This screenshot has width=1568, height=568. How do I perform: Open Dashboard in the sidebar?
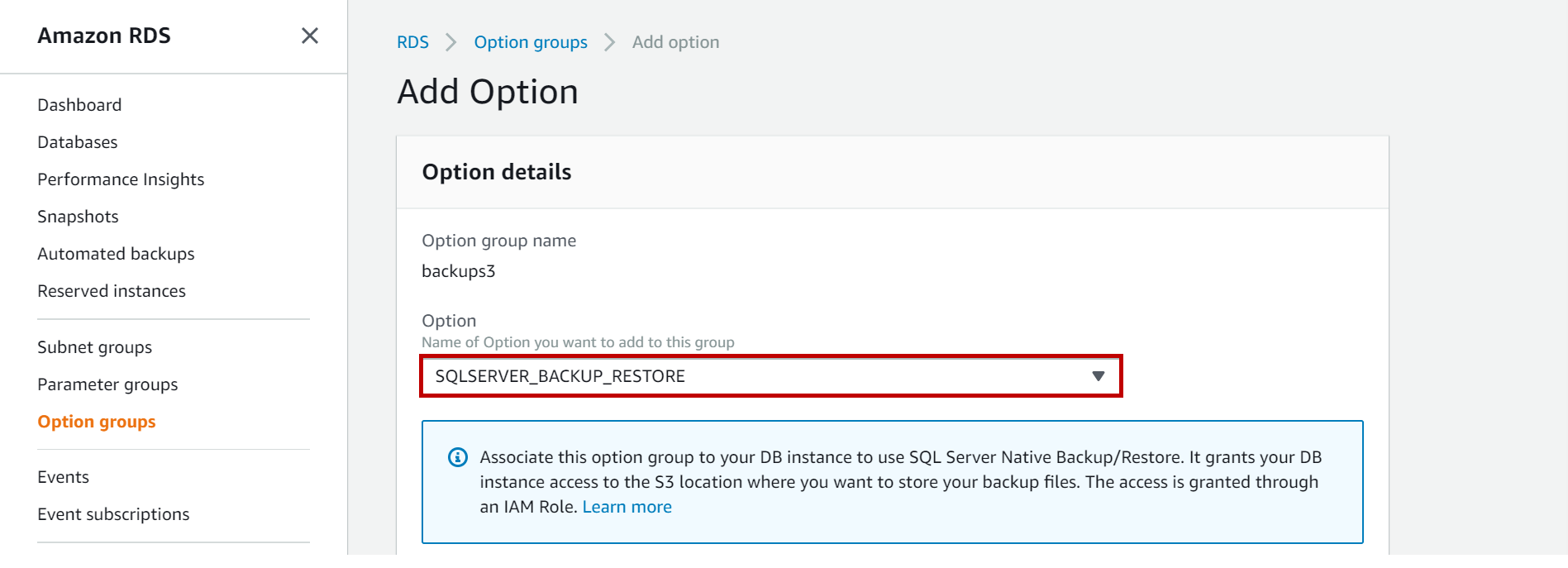[79, 105]
